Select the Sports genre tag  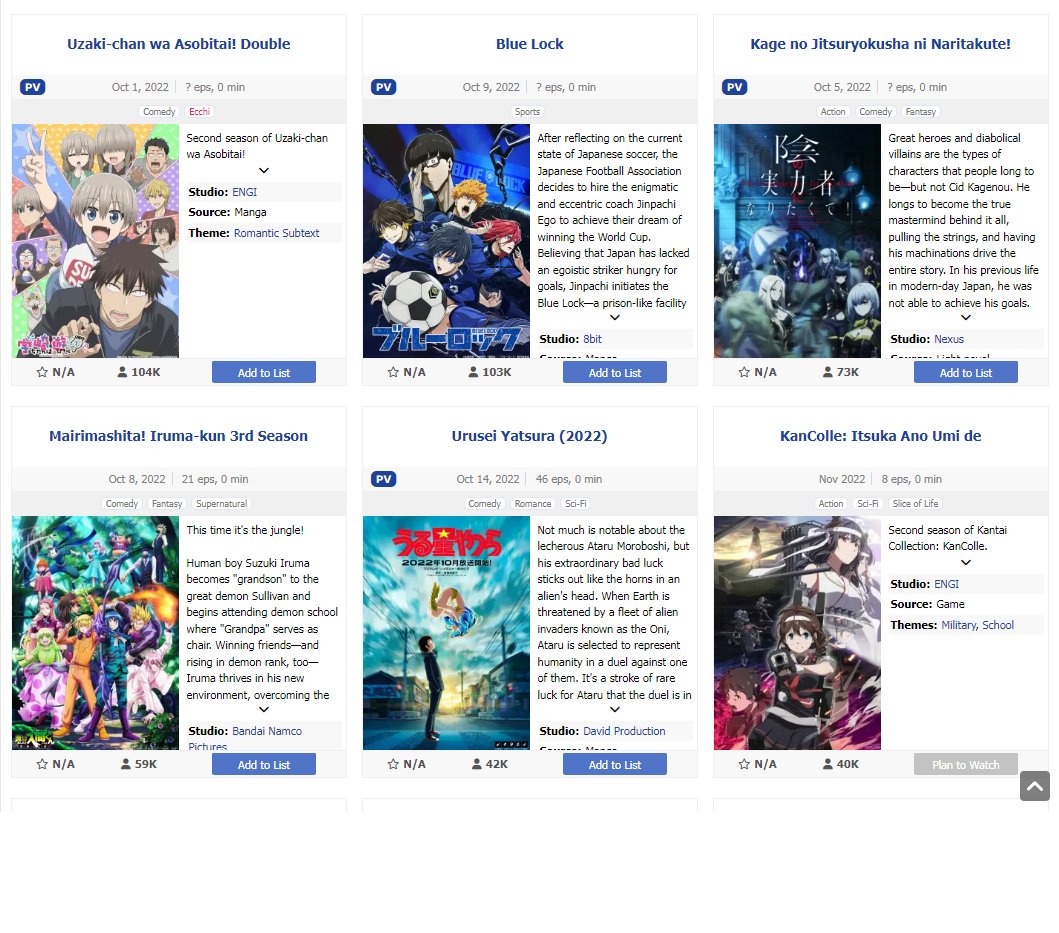coord(527,112)
